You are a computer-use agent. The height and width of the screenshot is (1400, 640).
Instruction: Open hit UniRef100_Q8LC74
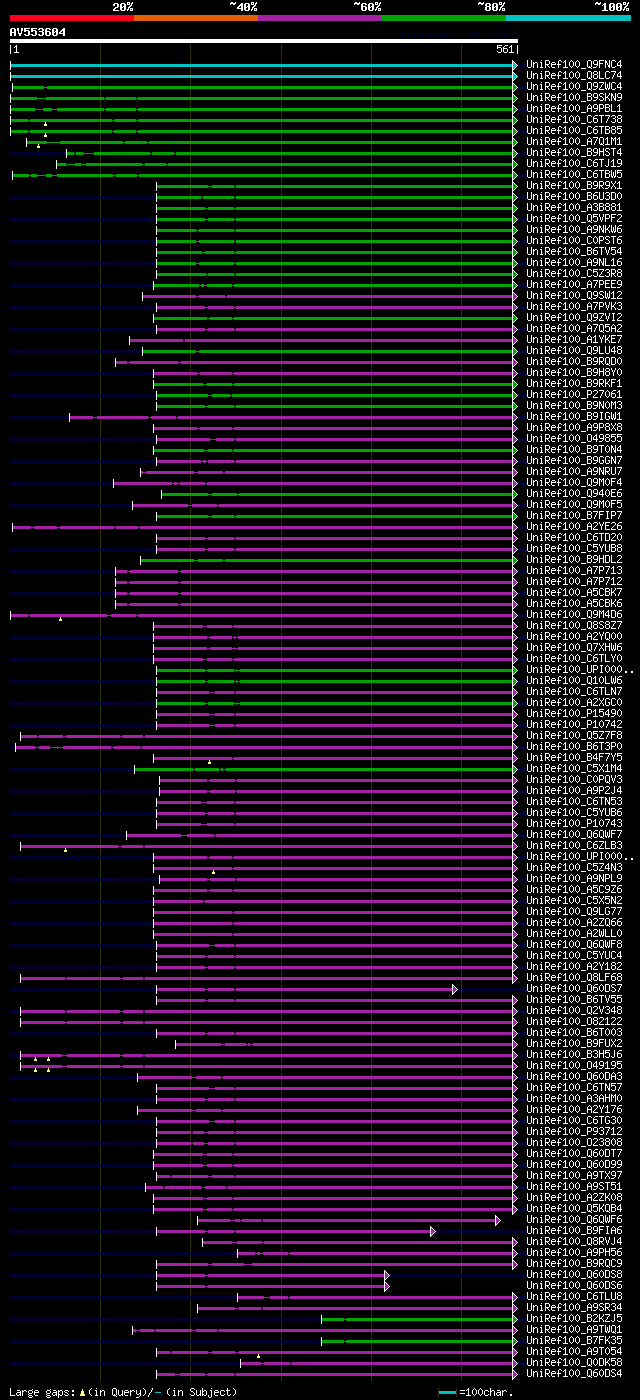[574, 76]
